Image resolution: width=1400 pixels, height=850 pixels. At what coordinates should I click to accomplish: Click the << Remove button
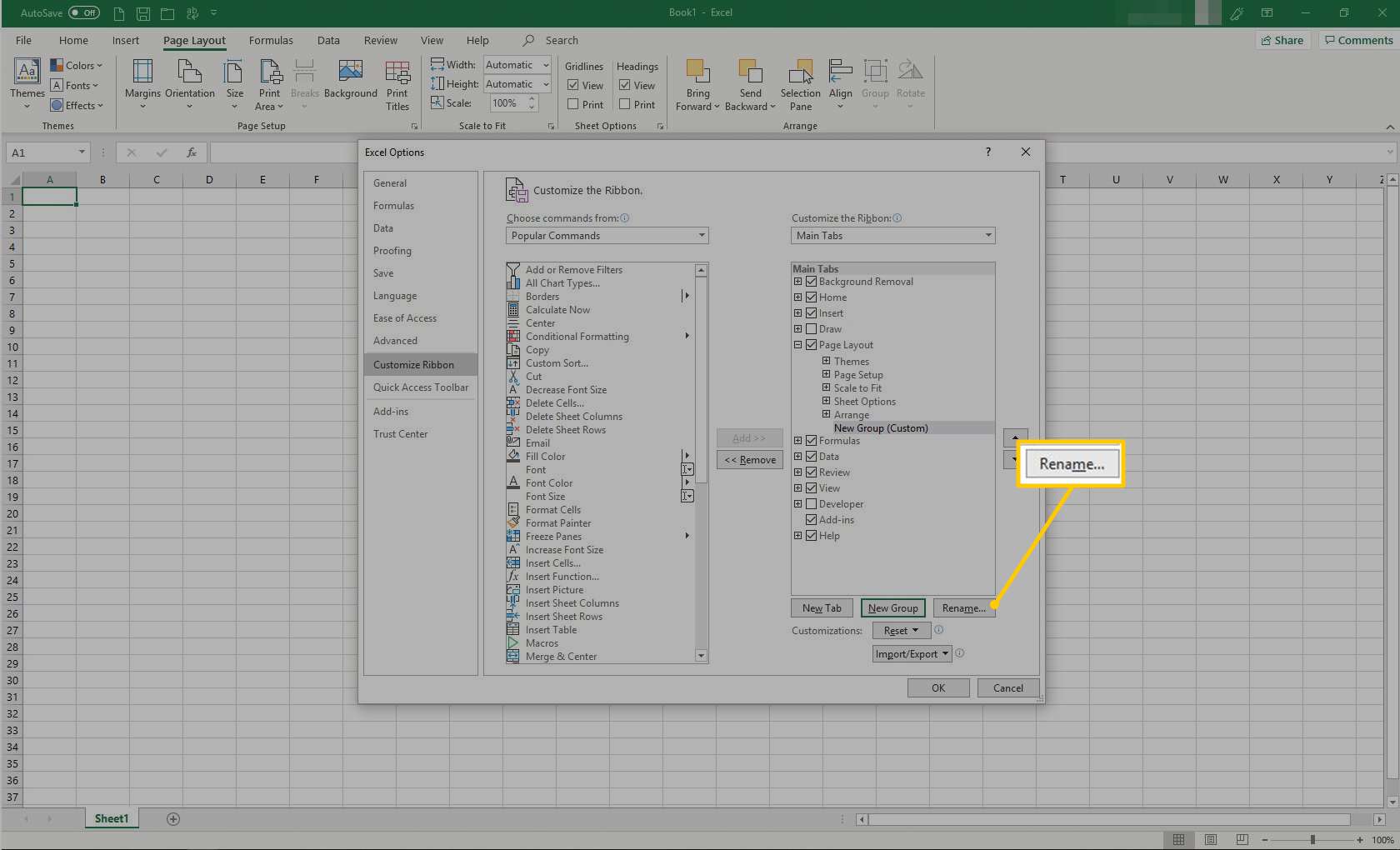pos(749,460)
